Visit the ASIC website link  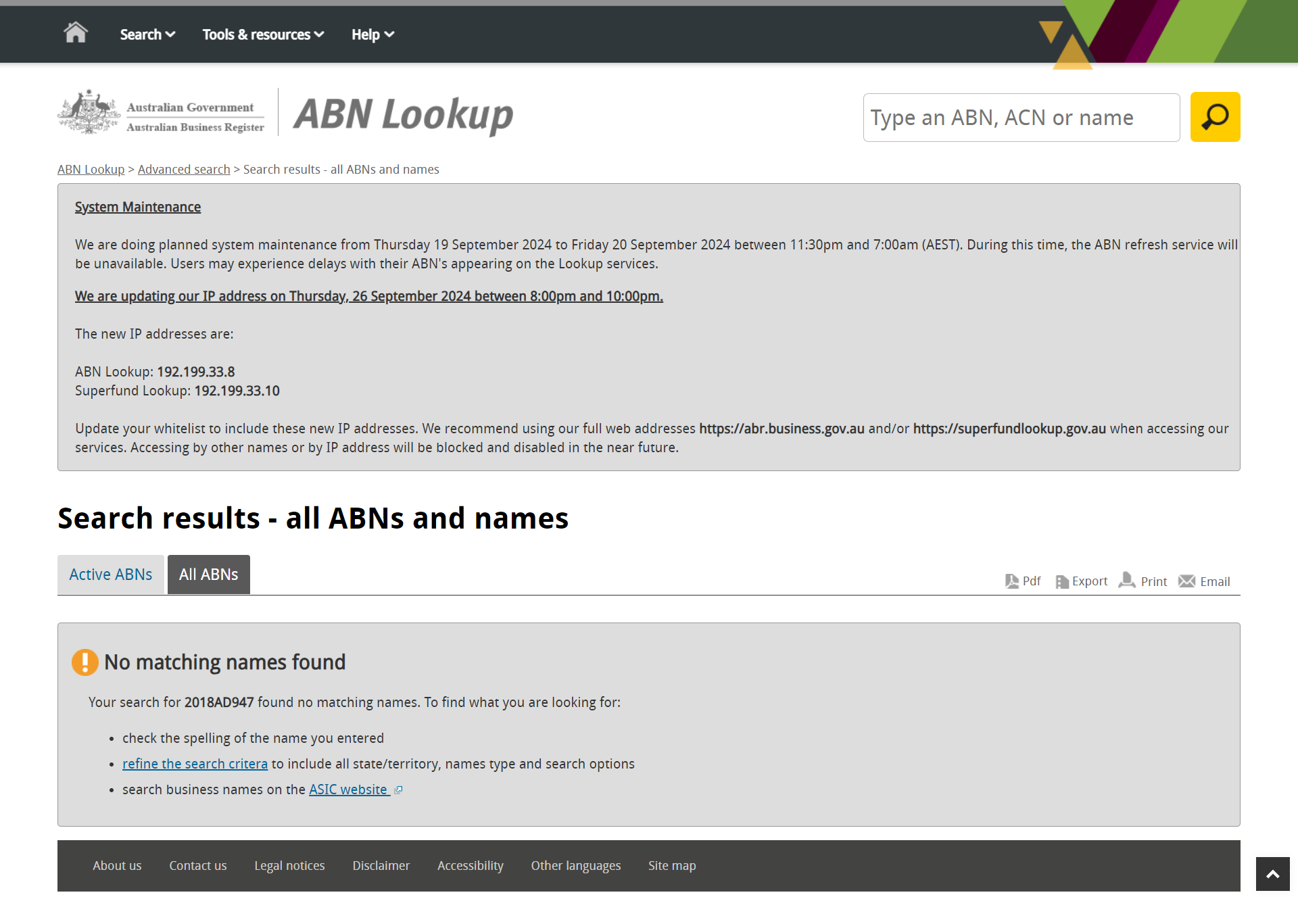click(348, 789)
